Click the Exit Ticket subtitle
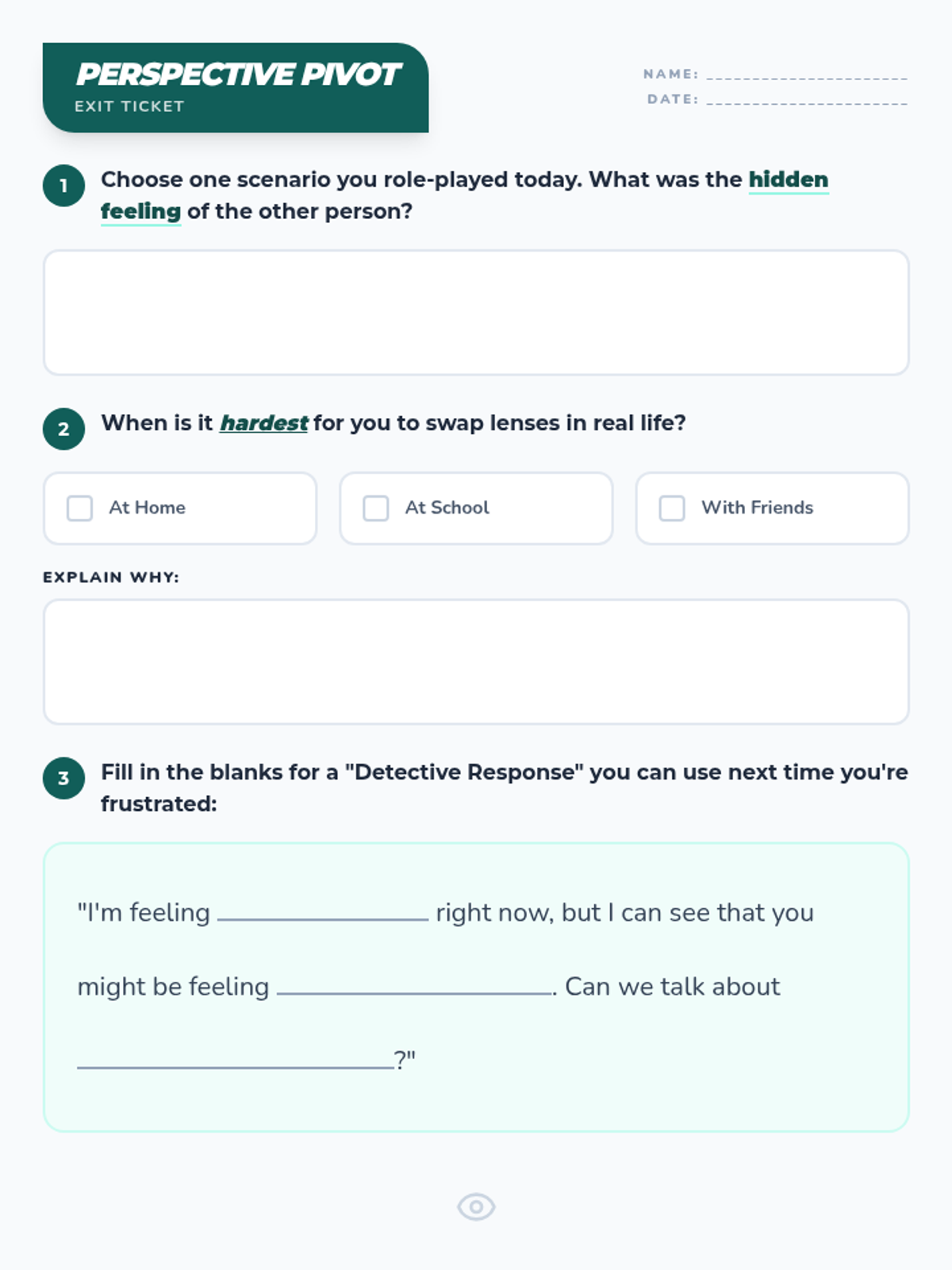 click(129, 106)
